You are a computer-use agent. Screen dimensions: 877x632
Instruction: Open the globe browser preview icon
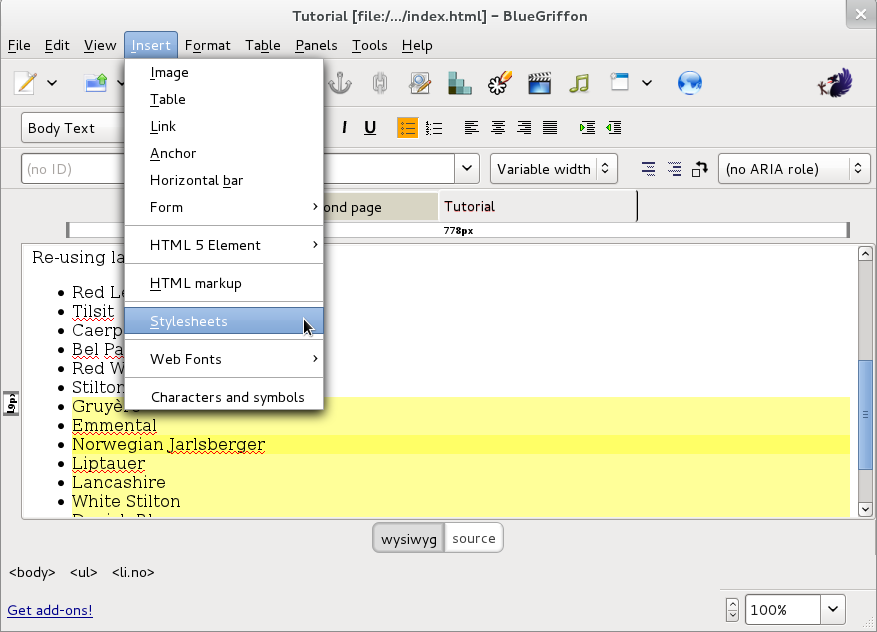690,84
